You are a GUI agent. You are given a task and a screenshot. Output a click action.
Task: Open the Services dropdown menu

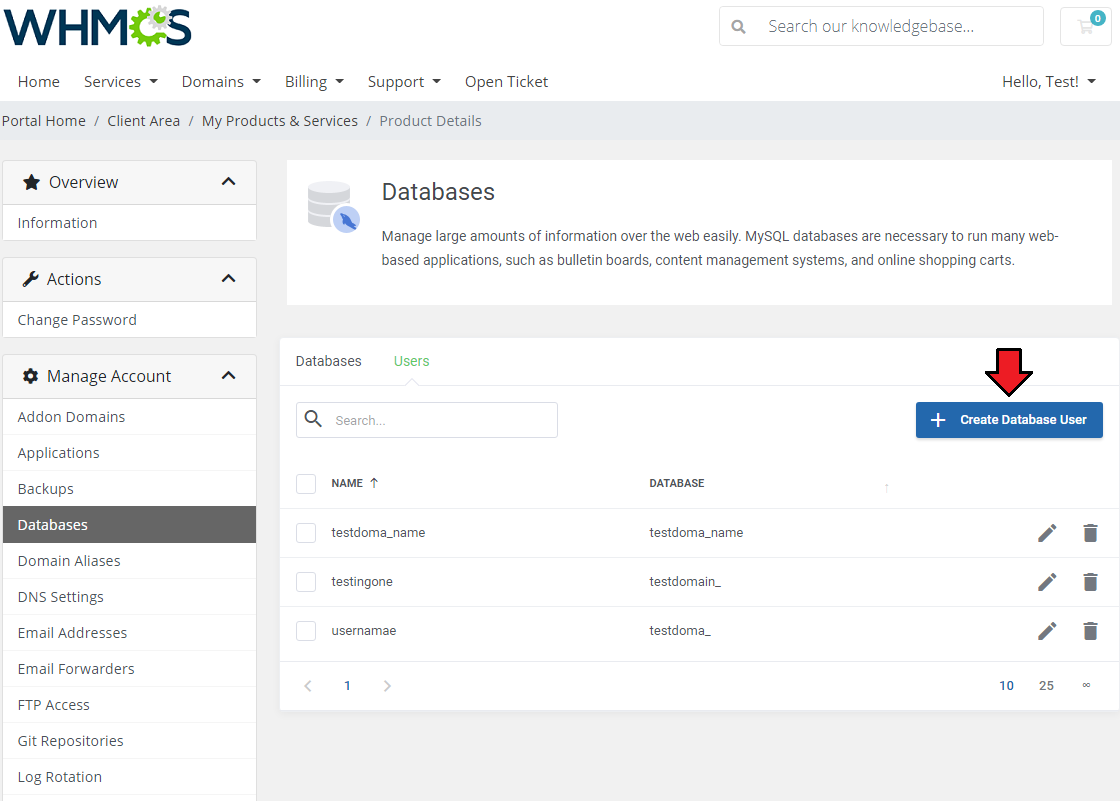(121, 81)
